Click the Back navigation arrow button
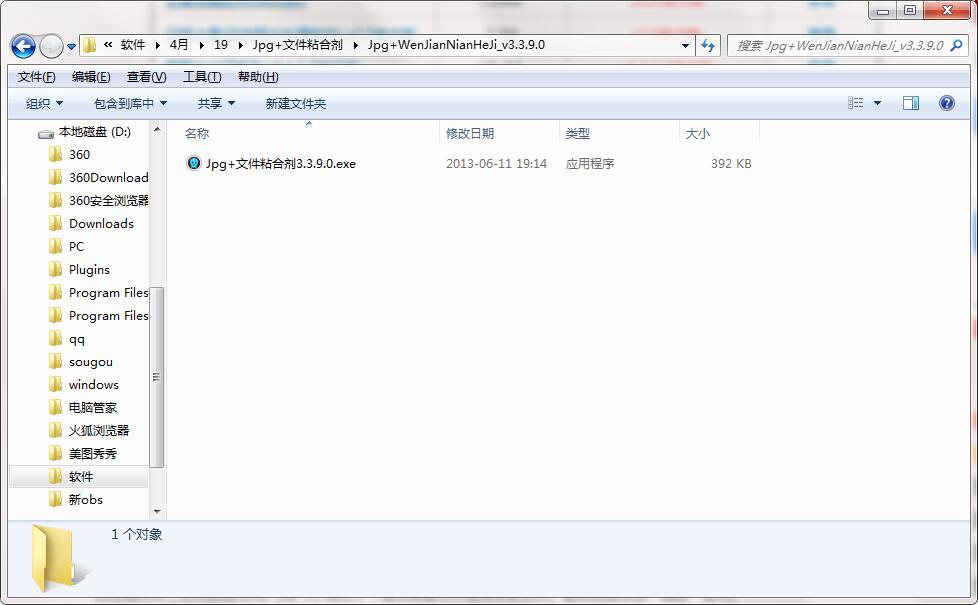Screen dimensions: 978x605 pos(24,46)
